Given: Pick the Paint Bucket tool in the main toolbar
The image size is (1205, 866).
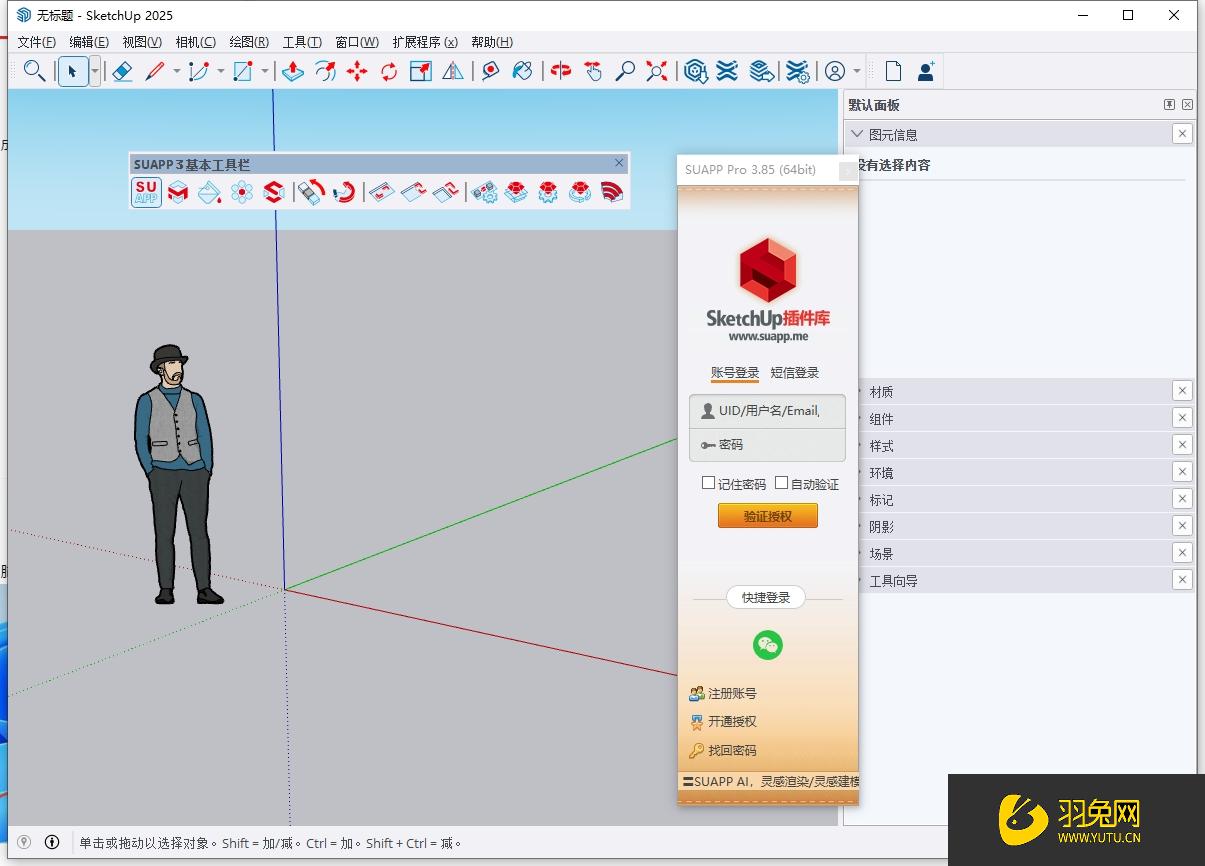Looking at the screenshot, I should pyautogui.click(x=522, y=71).
